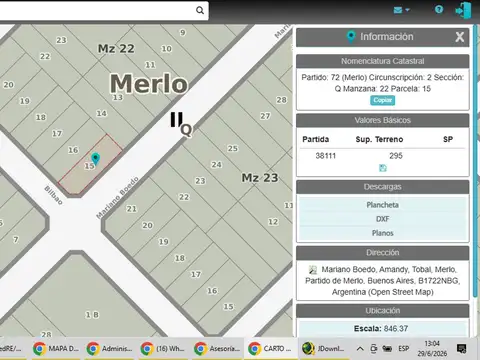Screen dimensions: 480x360
Task: Click the ESP language indicator
Action: click(x=404, y=349)
